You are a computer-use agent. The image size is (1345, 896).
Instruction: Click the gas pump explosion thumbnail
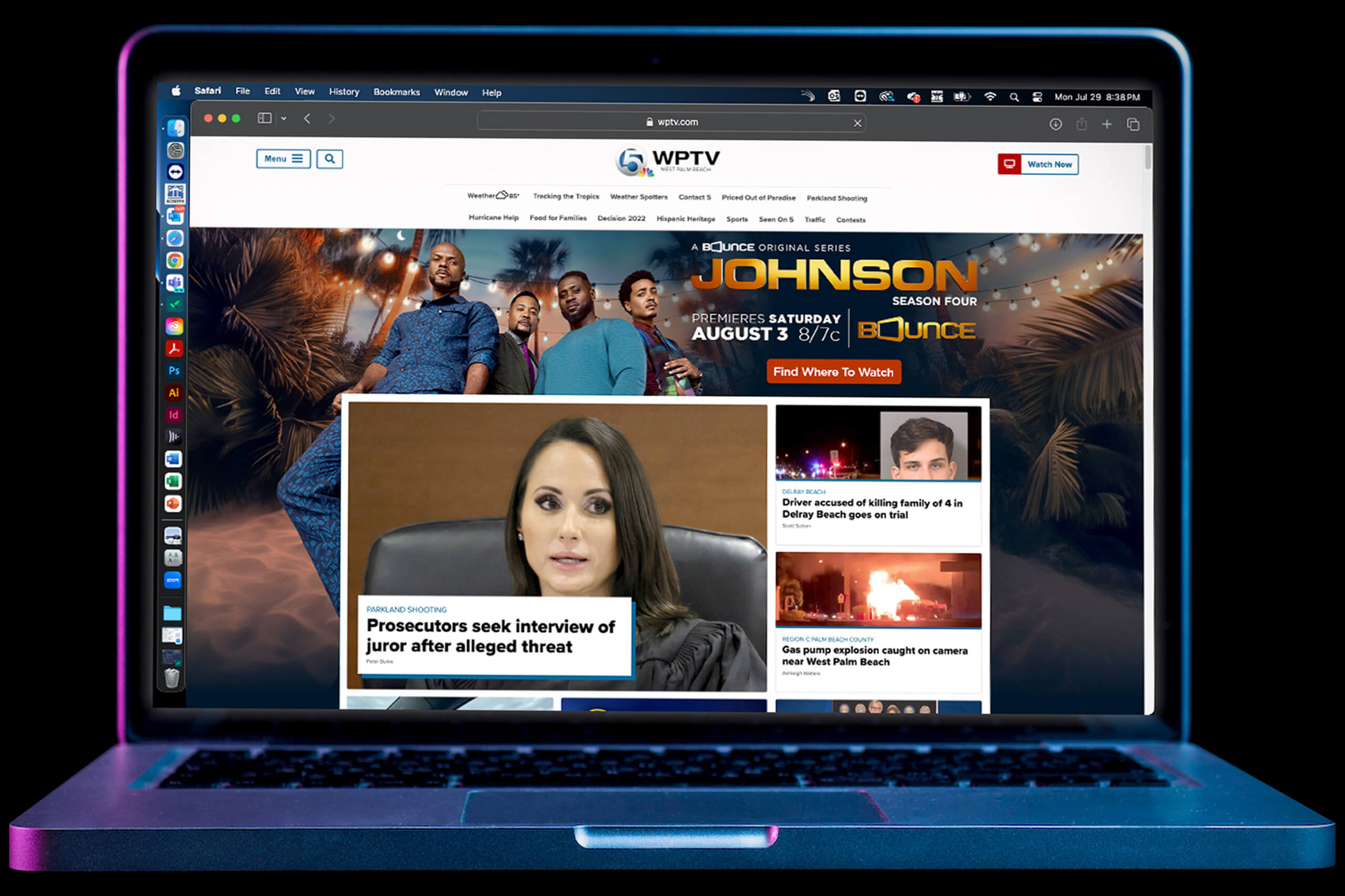(878, 590)
